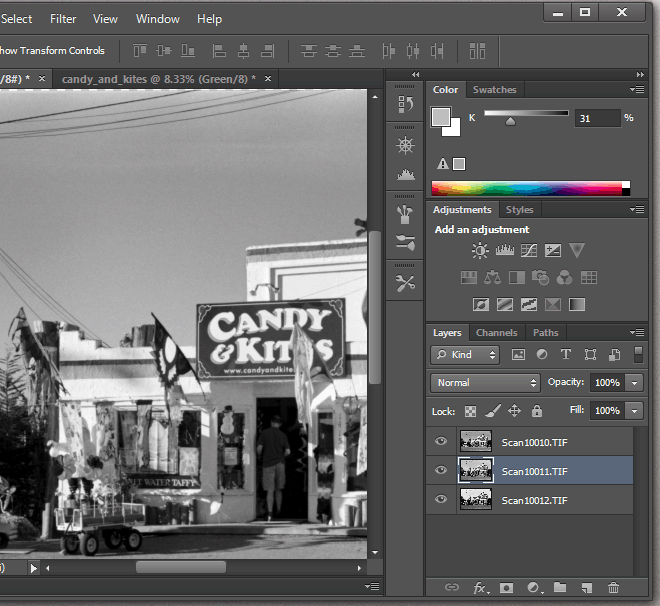Toggle lock position
The height and width of the screenshot is (606, 660).
point(514,410)
